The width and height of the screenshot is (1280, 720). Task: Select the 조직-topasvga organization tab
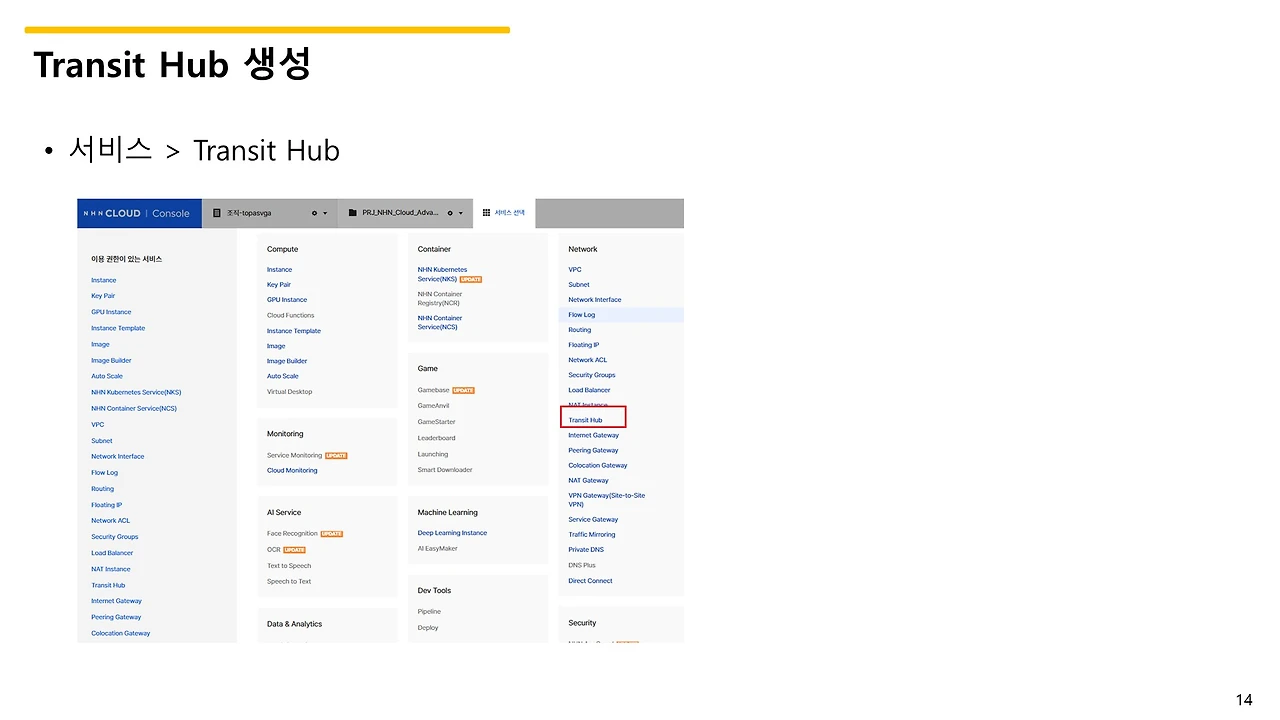click(x=270, y=213)
